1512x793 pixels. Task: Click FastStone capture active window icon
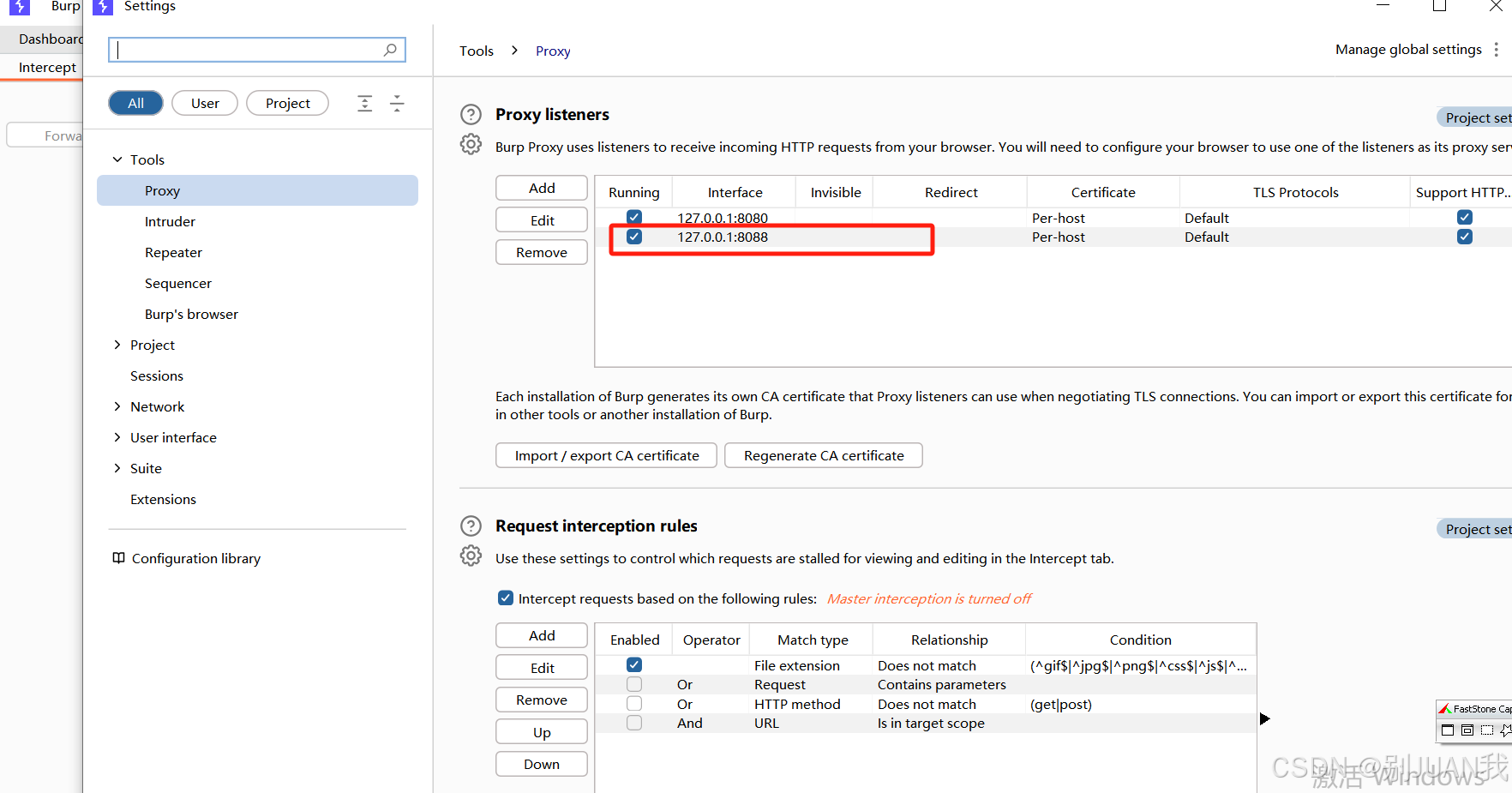[1448, 730]
